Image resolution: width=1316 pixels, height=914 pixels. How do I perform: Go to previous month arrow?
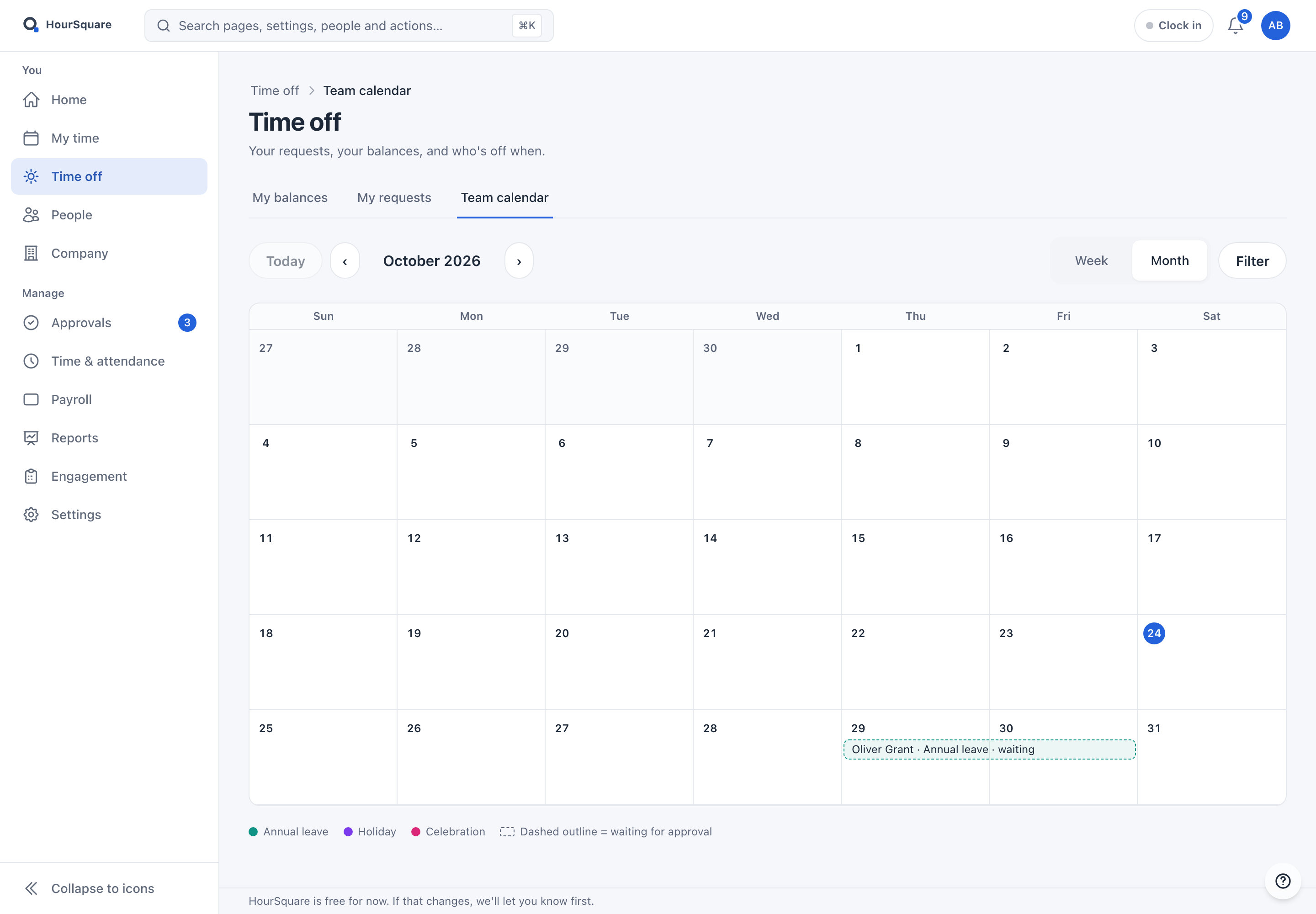[x=345, y=261]
